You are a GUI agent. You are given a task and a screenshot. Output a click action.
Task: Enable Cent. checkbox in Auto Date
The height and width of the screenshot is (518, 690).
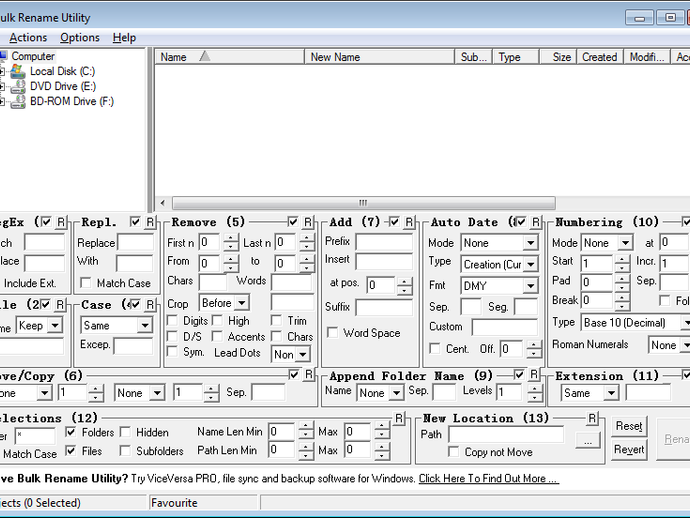[x=435, y=349]
